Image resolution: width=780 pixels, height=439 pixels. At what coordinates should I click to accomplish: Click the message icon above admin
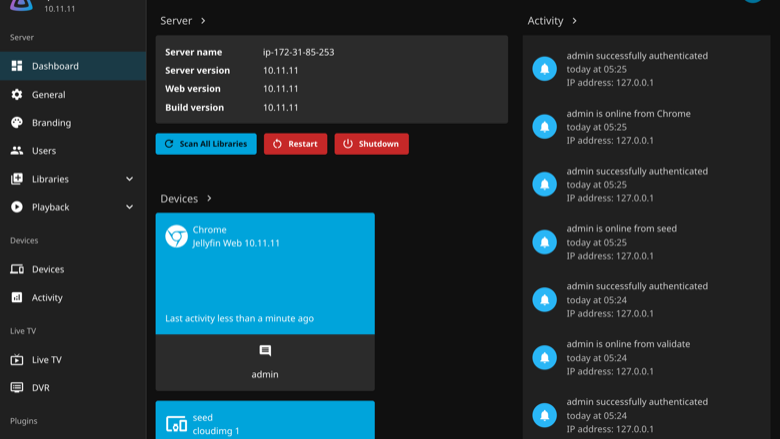(x=265, y=351)
